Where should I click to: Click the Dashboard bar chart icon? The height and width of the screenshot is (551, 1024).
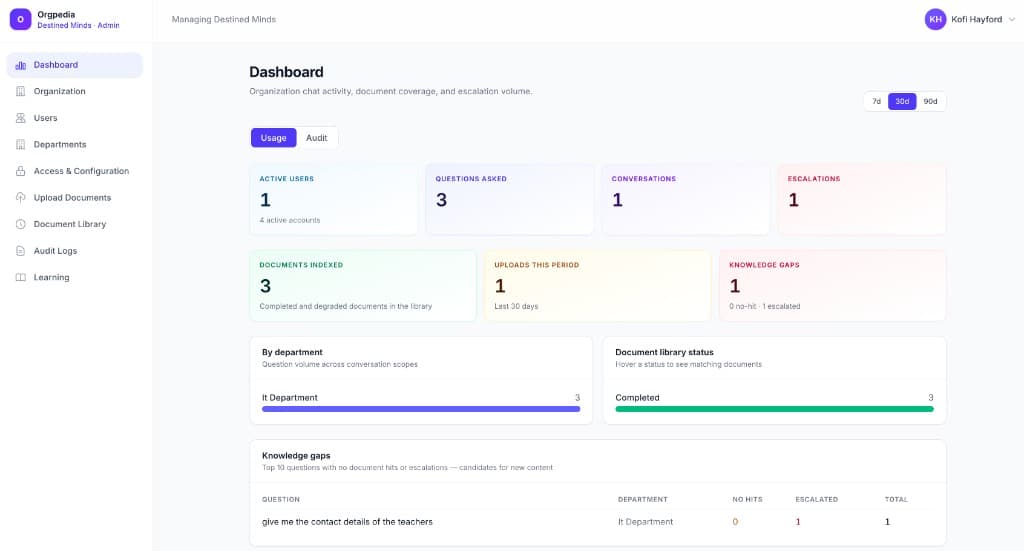click(20, 65)
